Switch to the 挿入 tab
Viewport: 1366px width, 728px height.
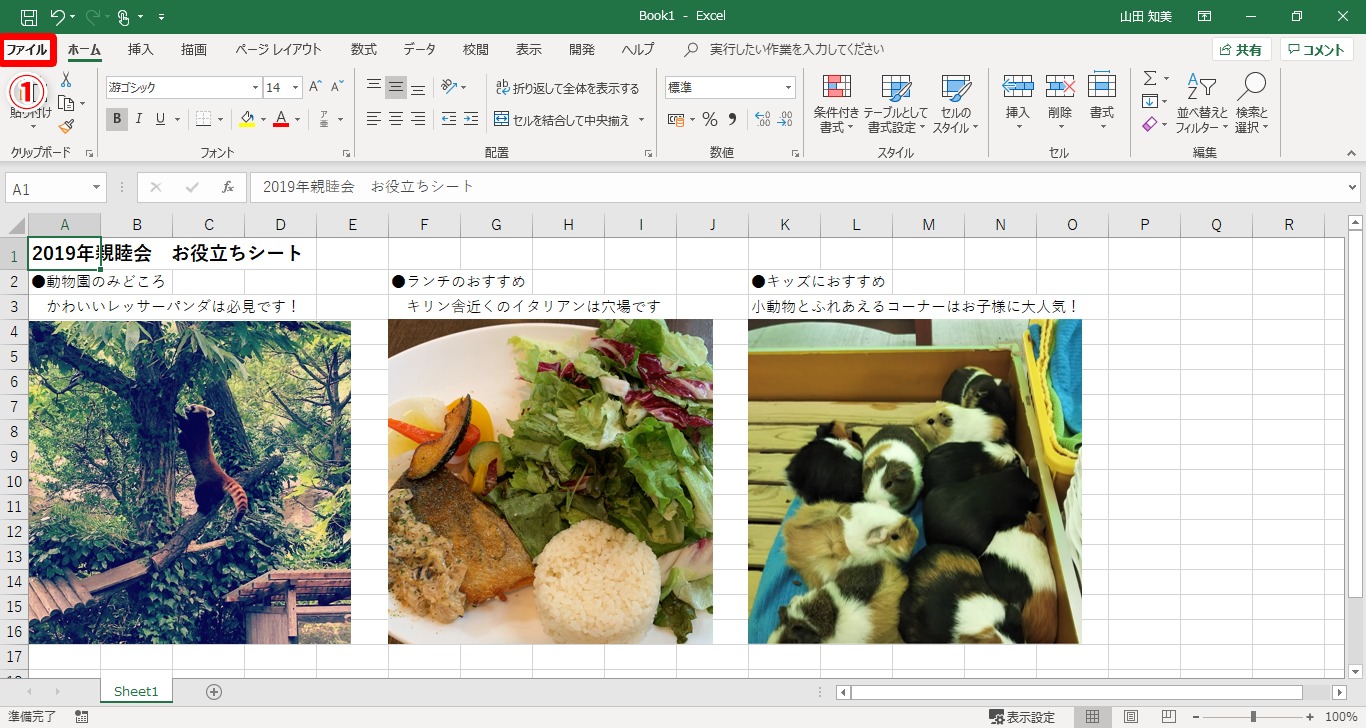(141, 49)
